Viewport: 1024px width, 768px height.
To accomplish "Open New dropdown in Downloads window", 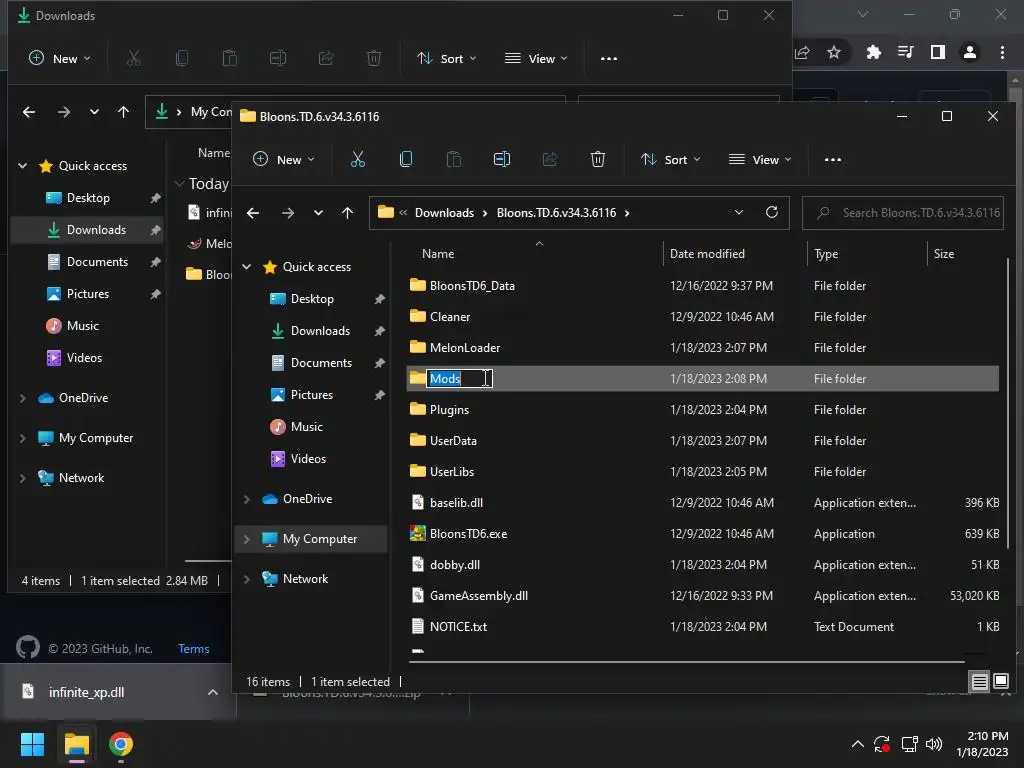I will tap(59, 59).
